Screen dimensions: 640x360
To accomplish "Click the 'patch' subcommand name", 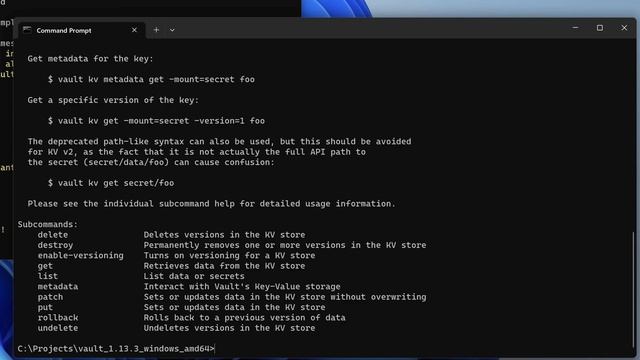I will click(x=50, y=297).
